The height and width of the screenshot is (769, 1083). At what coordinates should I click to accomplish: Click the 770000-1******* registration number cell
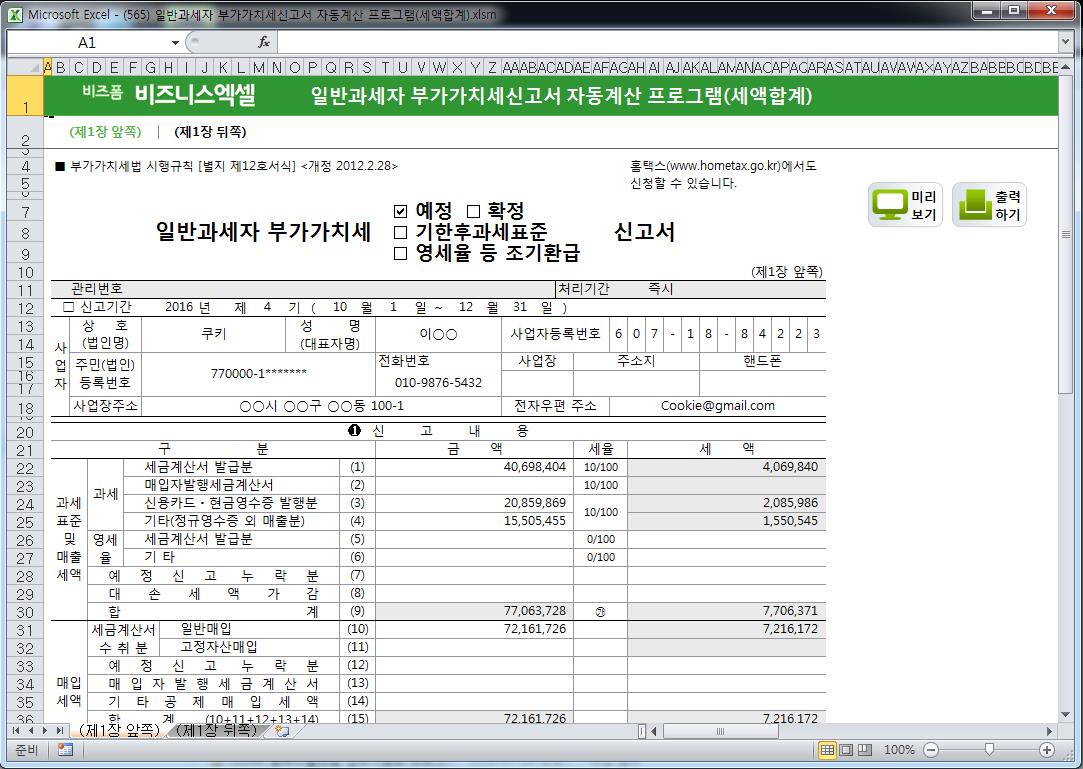tap(258, 374)
